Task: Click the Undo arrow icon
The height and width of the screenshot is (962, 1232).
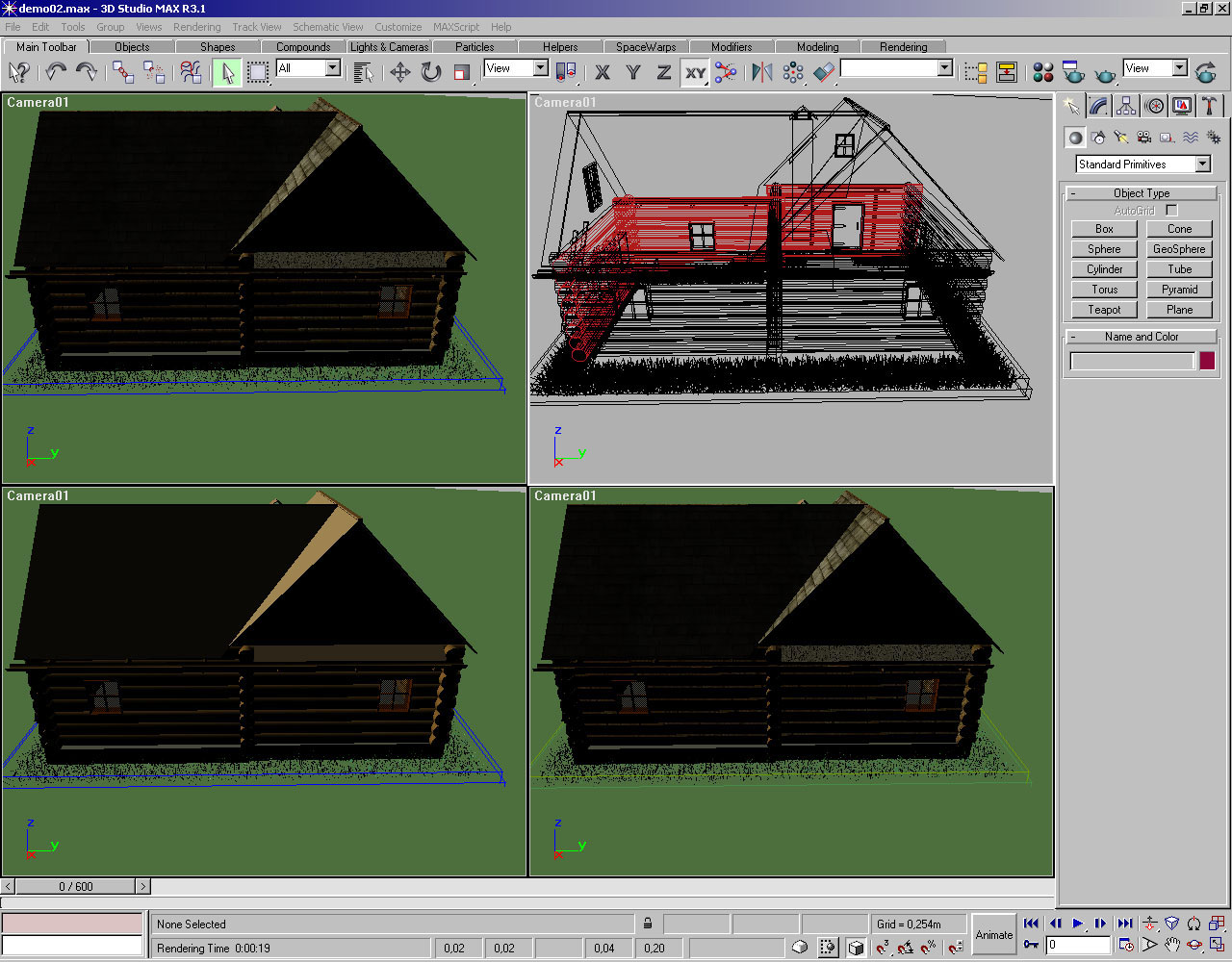Action: pos(56,72)
